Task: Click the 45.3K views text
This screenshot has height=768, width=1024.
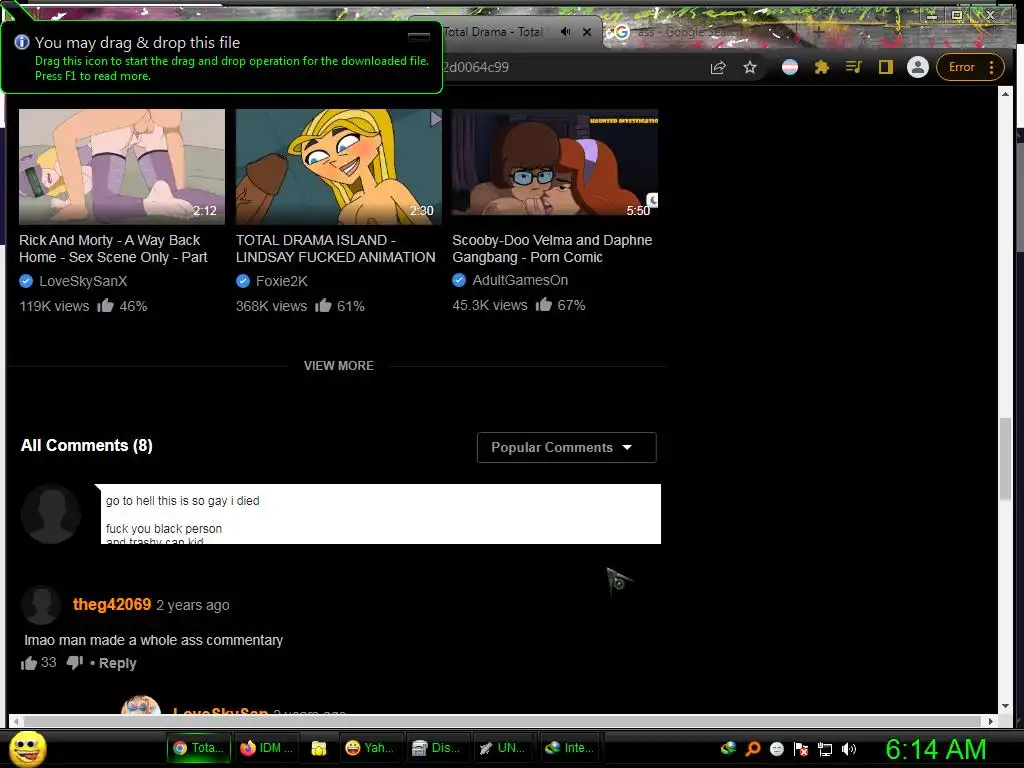Action: [x=490, y=305]
